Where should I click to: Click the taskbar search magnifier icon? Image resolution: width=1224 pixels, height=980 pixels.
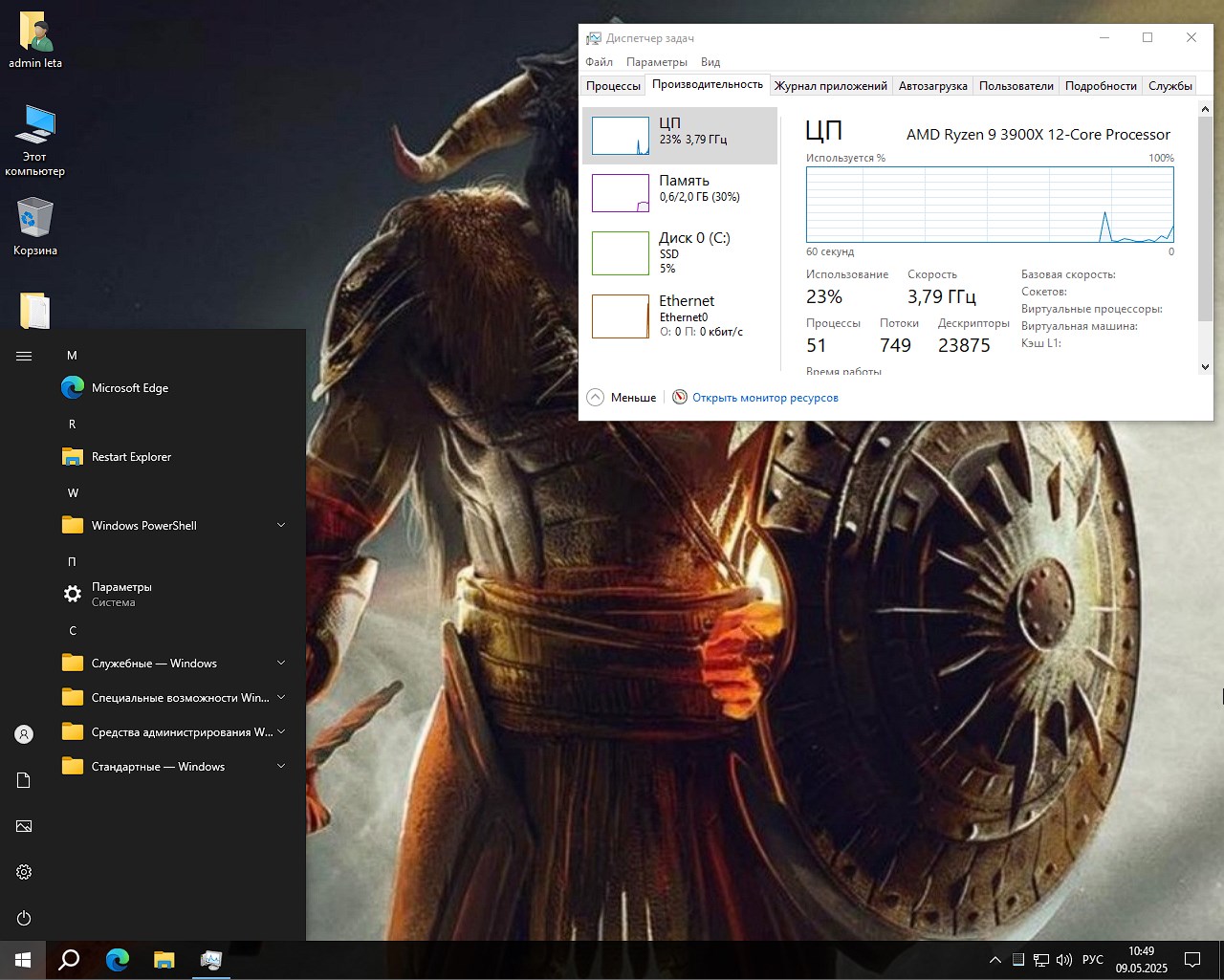click(x=69, y=959)
